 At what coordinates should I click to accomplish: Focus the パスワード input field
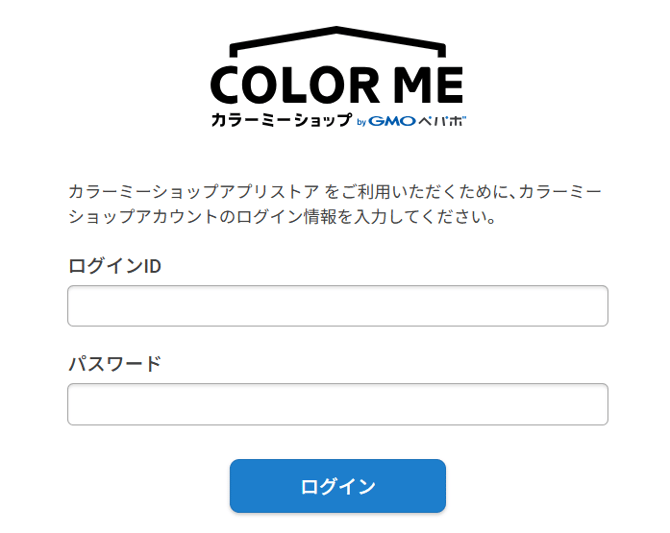(337, 404)
